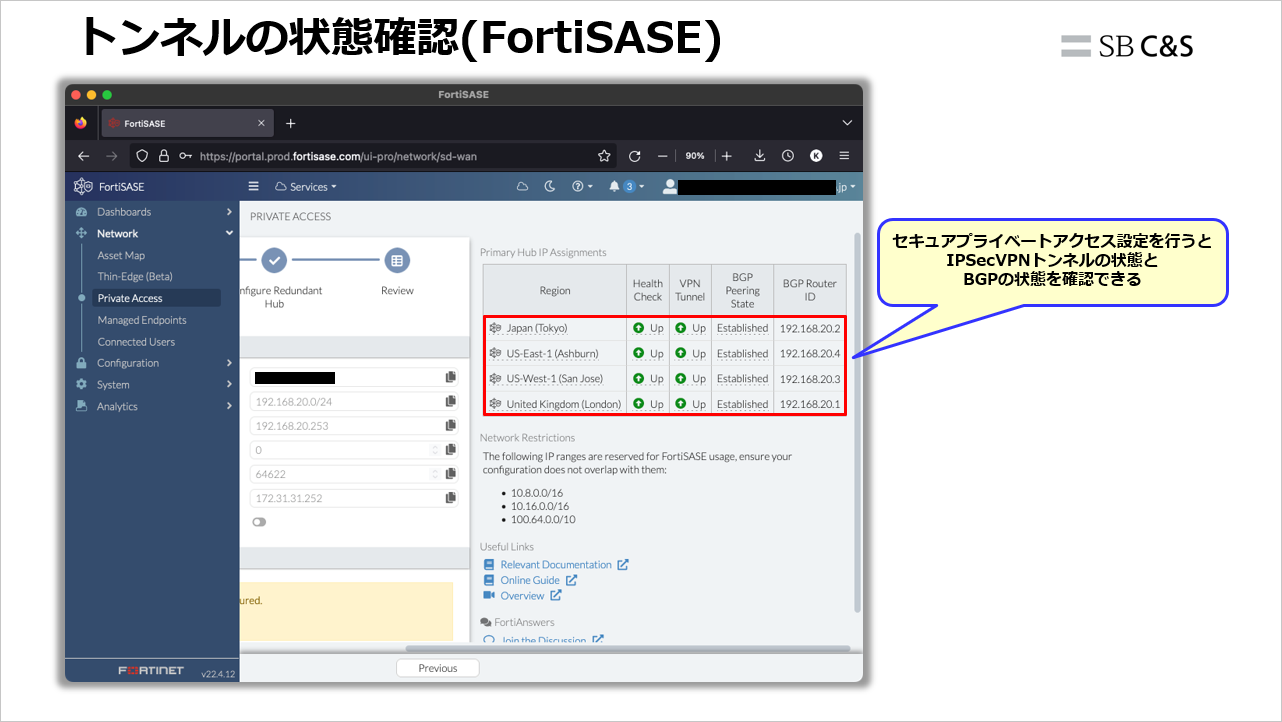
Task: Copy the 64622 value
Action: click(451, 474)
